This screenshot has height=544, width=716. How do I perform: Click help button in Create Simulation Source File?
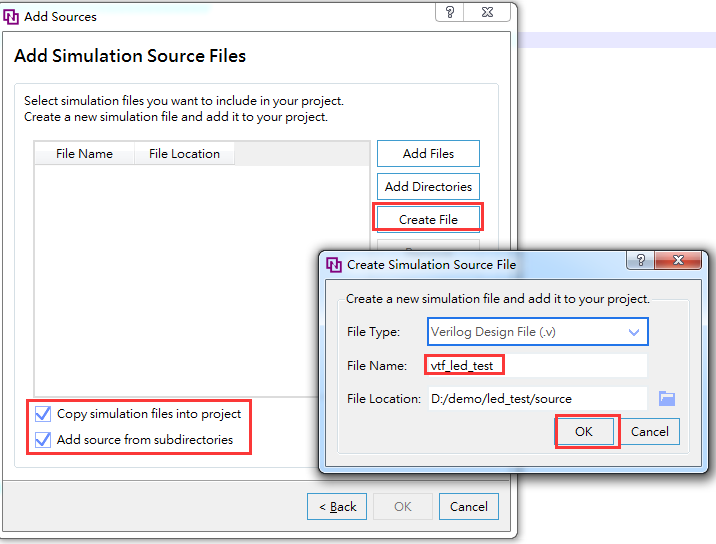[640, 261]
